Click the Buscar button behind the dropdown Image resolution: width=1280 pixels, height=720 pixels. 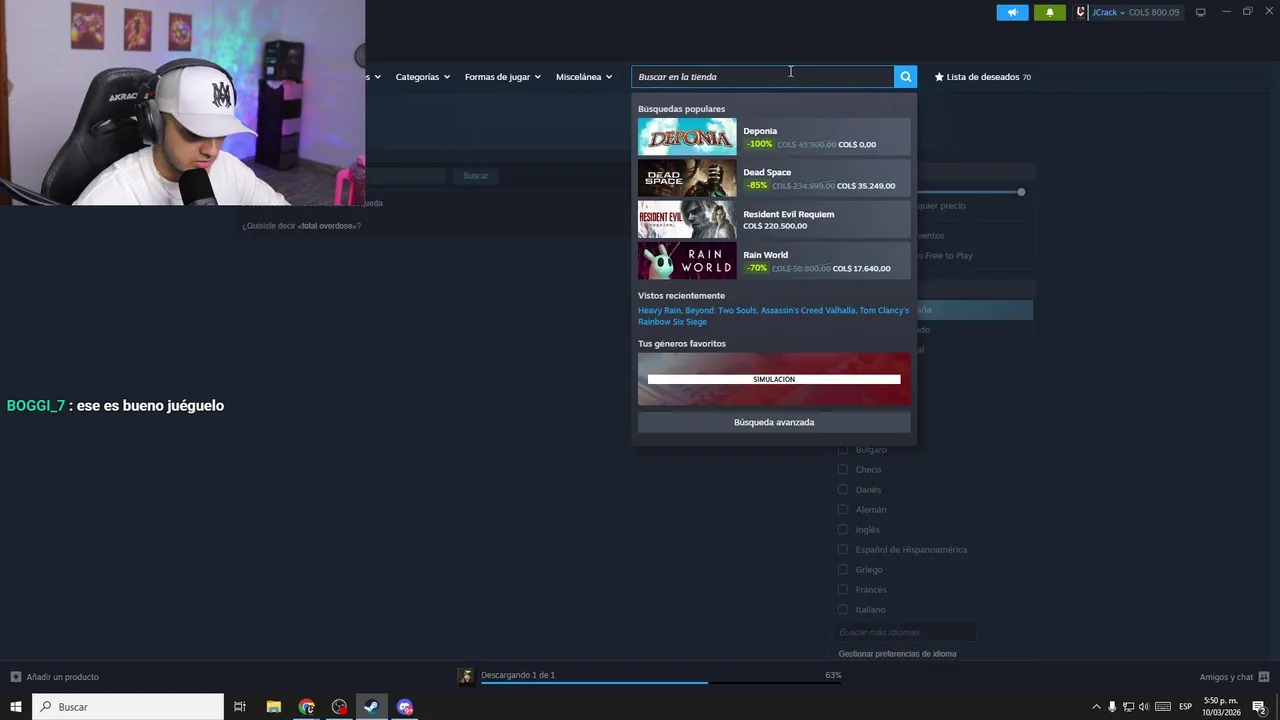click(x=476, y=176)
